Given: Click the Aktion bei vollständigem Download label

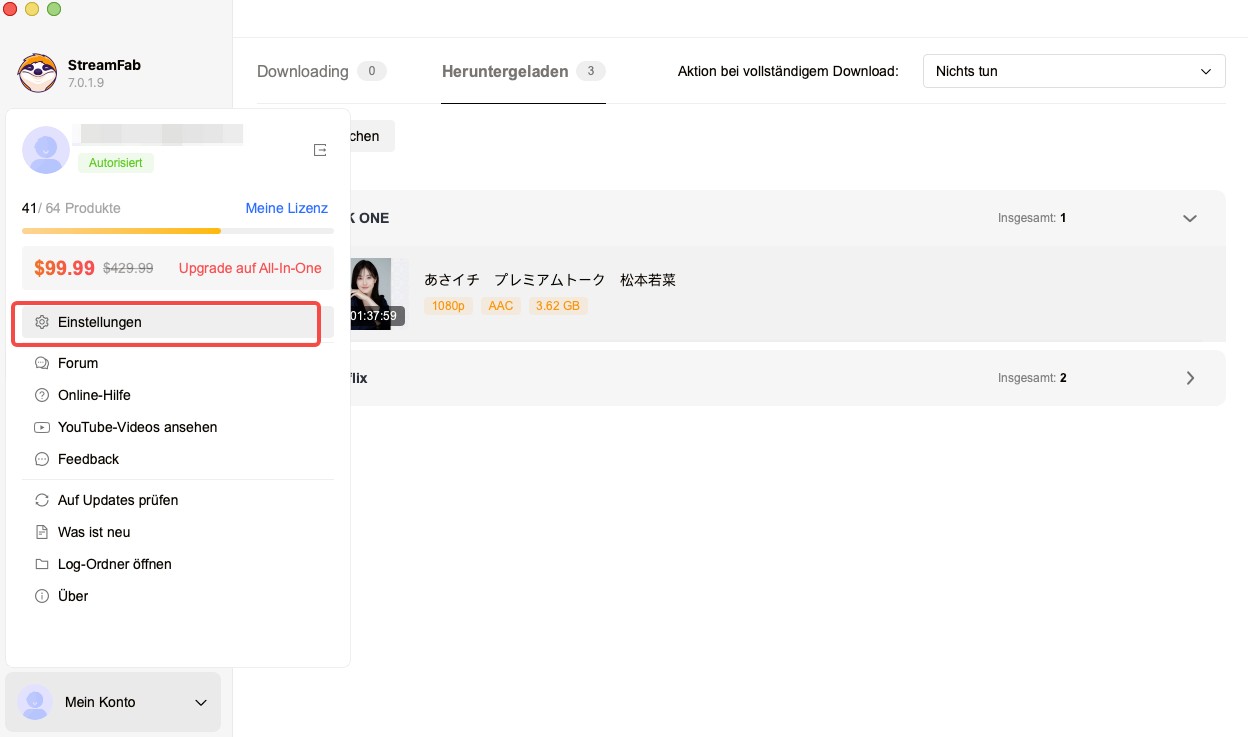Looking at the screenshot, I should pyautogui.click(x=788, y=71).
